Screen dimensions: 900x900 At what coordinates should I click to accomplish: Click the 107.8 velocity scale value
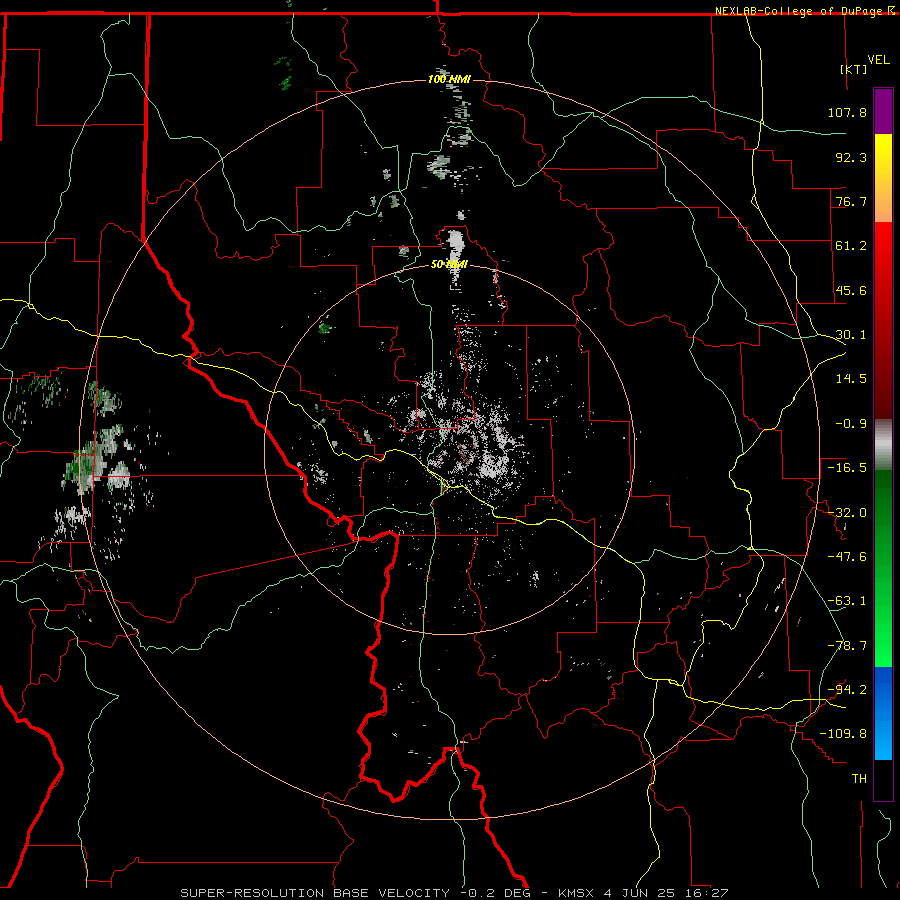point(847,112)
